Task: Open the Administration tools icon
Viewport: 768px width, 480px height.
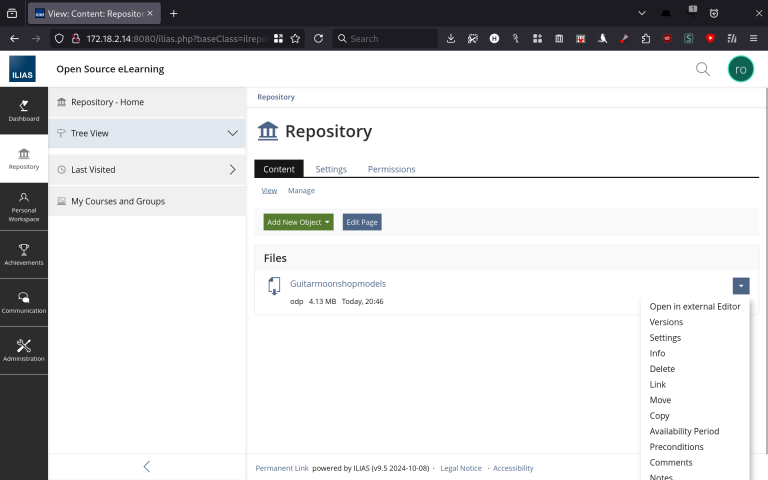Action: point(24,350)
